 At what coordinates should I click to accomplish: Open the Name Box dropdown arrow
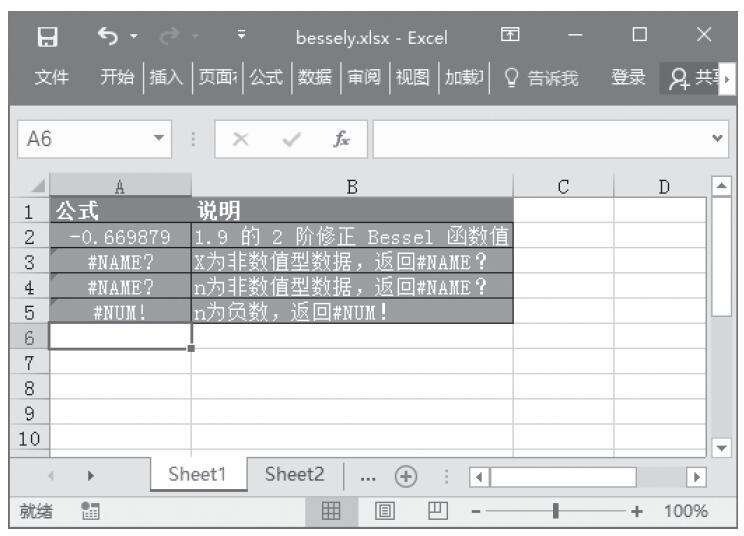point(156,142)
